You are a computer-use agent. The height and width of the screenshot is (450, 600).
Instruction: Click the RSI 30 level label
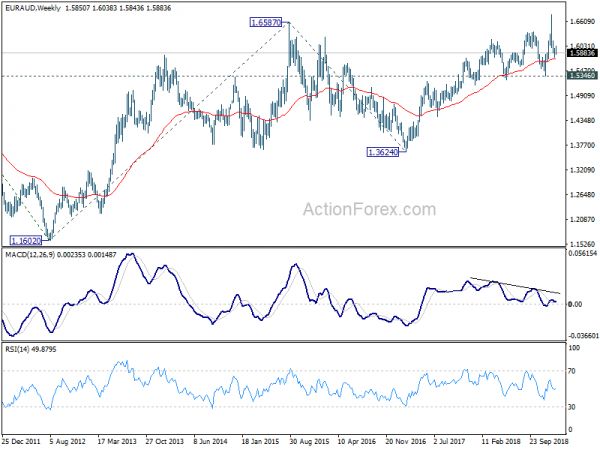coord(572,407)
